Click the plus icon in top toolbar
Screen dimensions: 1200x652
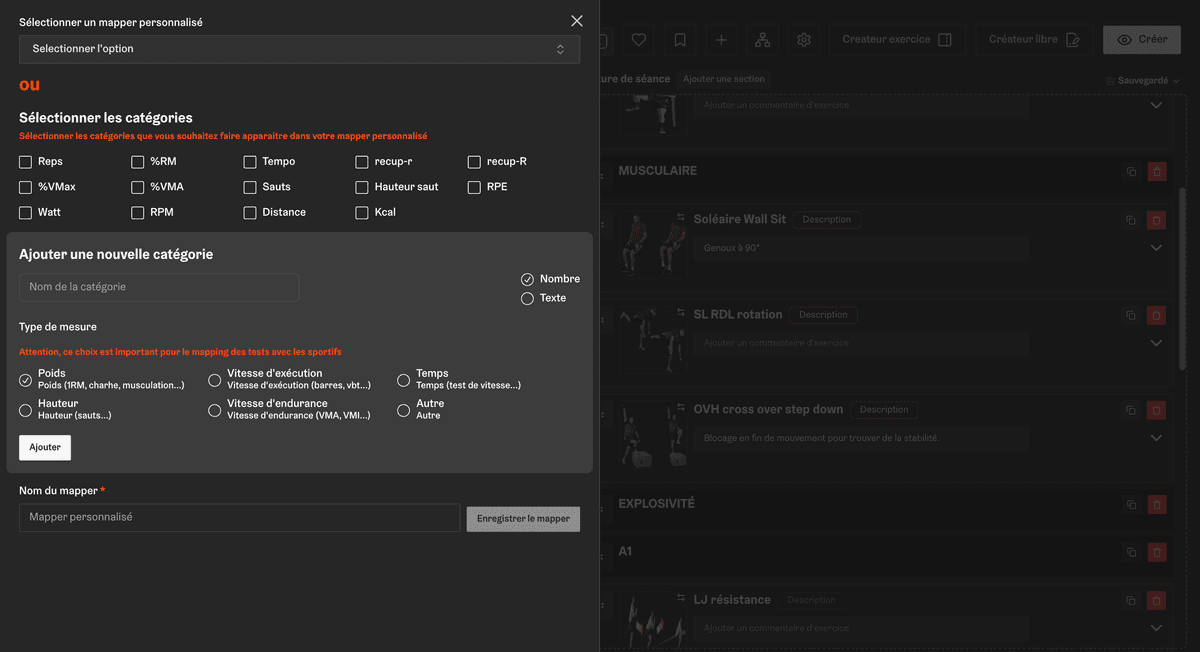pyautogui.click(x=721, y=40)
